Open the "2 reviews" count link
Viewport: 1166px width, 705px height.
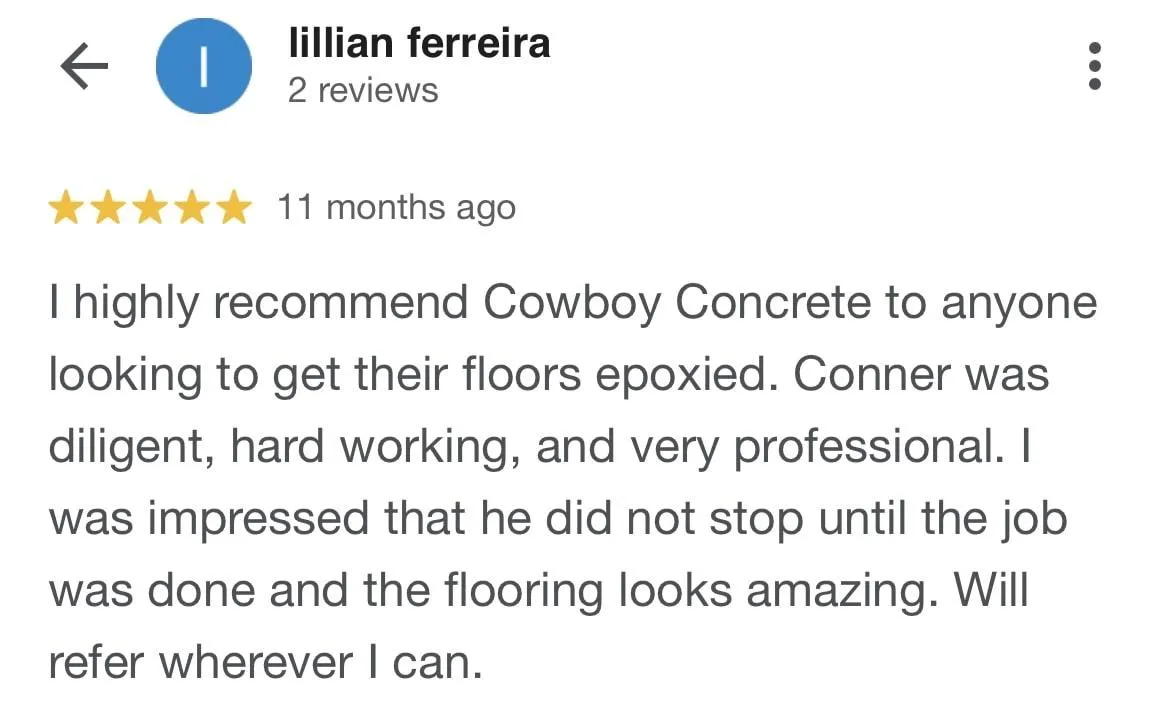pyautogui.click(x=363, y=91)
